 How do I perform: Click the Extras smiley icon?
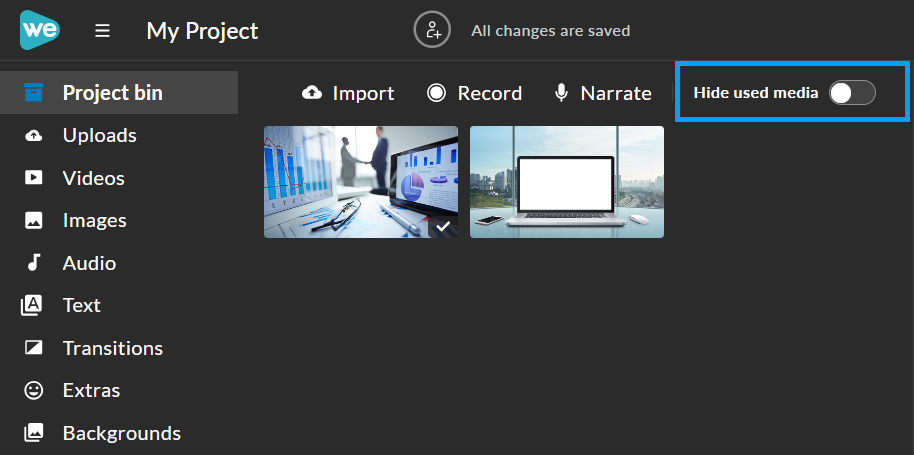[34, 390]
